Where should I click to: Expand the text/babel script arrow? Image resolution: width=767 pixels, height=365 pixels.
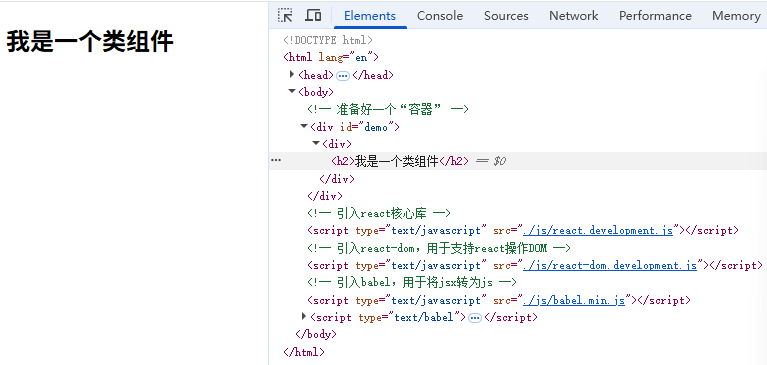pos(304,317)
